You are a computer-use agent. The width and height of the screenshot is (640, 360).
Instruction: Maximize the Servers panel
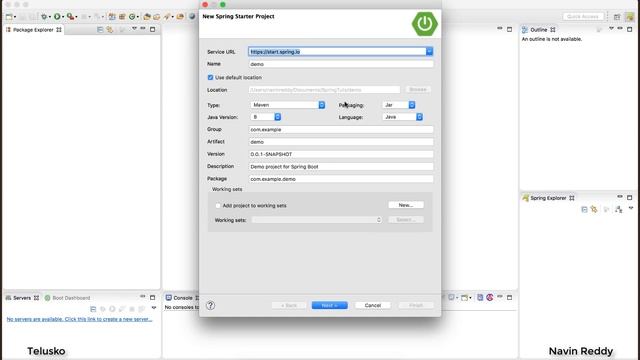153,298
